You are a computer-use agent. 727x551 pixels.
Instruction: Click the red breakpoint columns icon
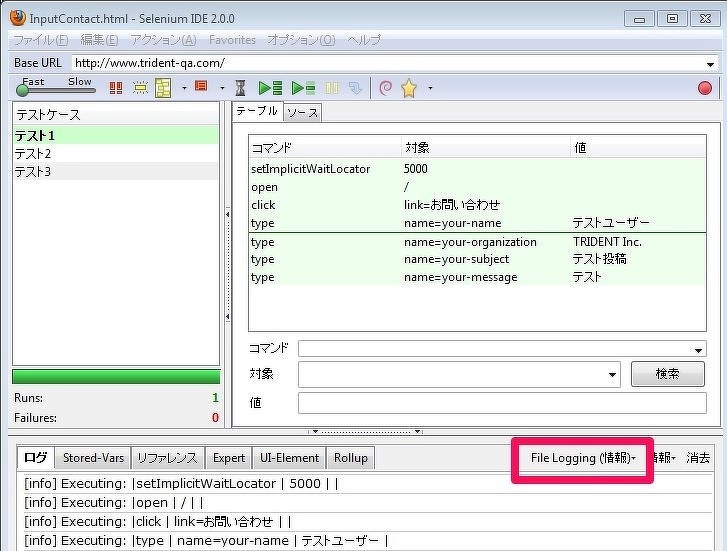[116, 88]
